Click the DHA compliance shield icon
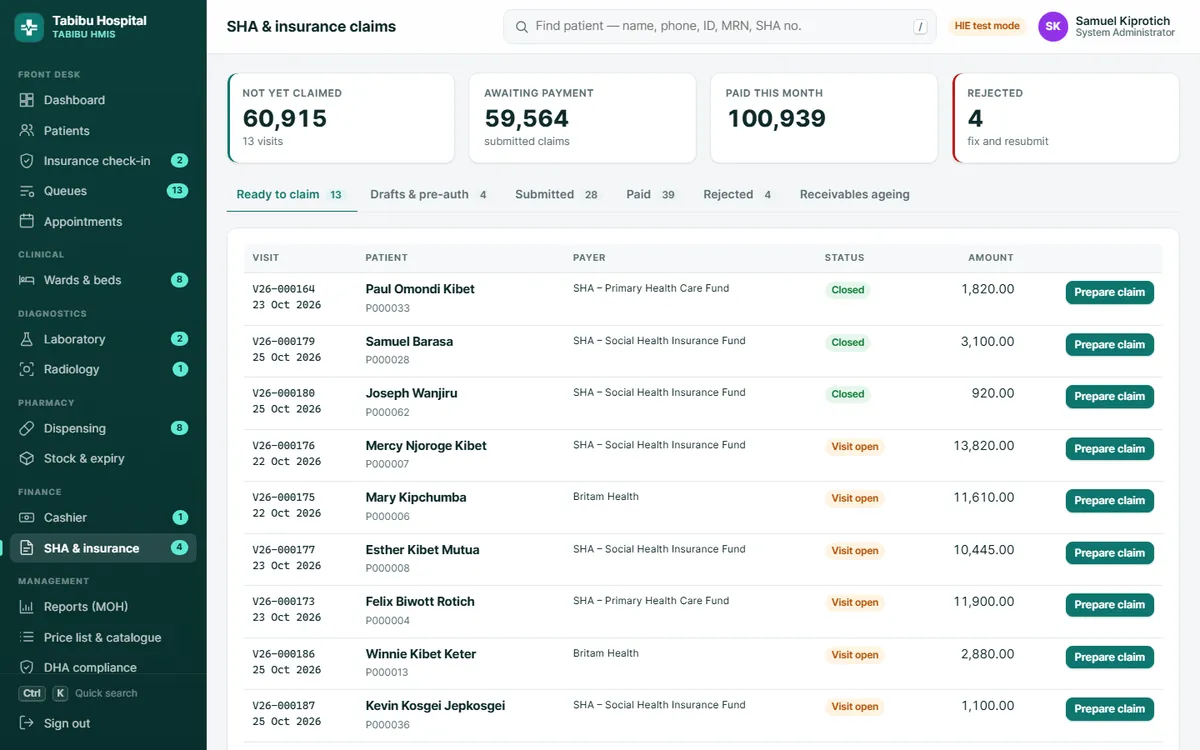The width and height of the screenshot is (1200, 750). click(x=27, y=668)
